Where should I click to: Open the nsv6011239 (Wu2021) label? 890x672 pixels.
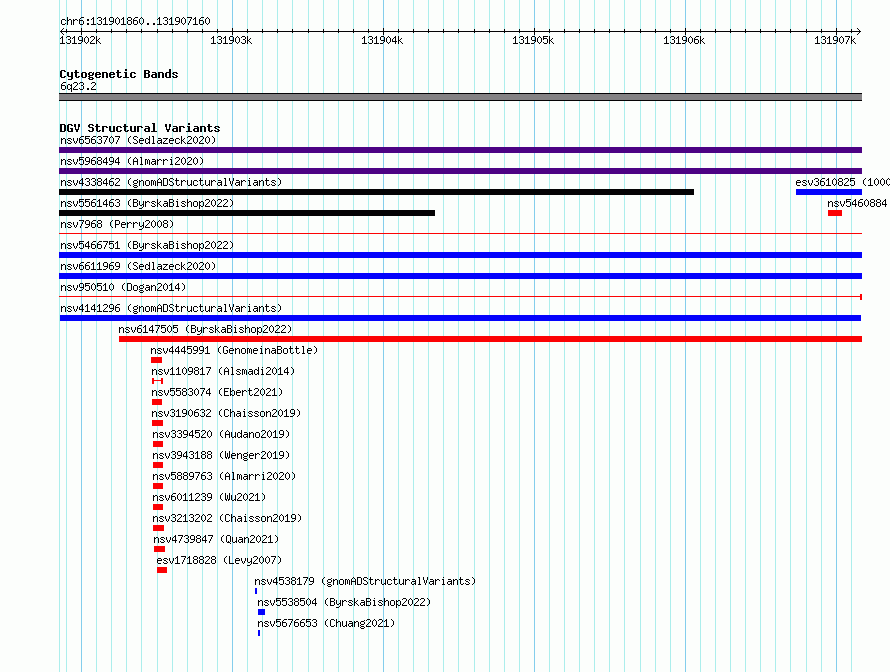pos(209,497)
